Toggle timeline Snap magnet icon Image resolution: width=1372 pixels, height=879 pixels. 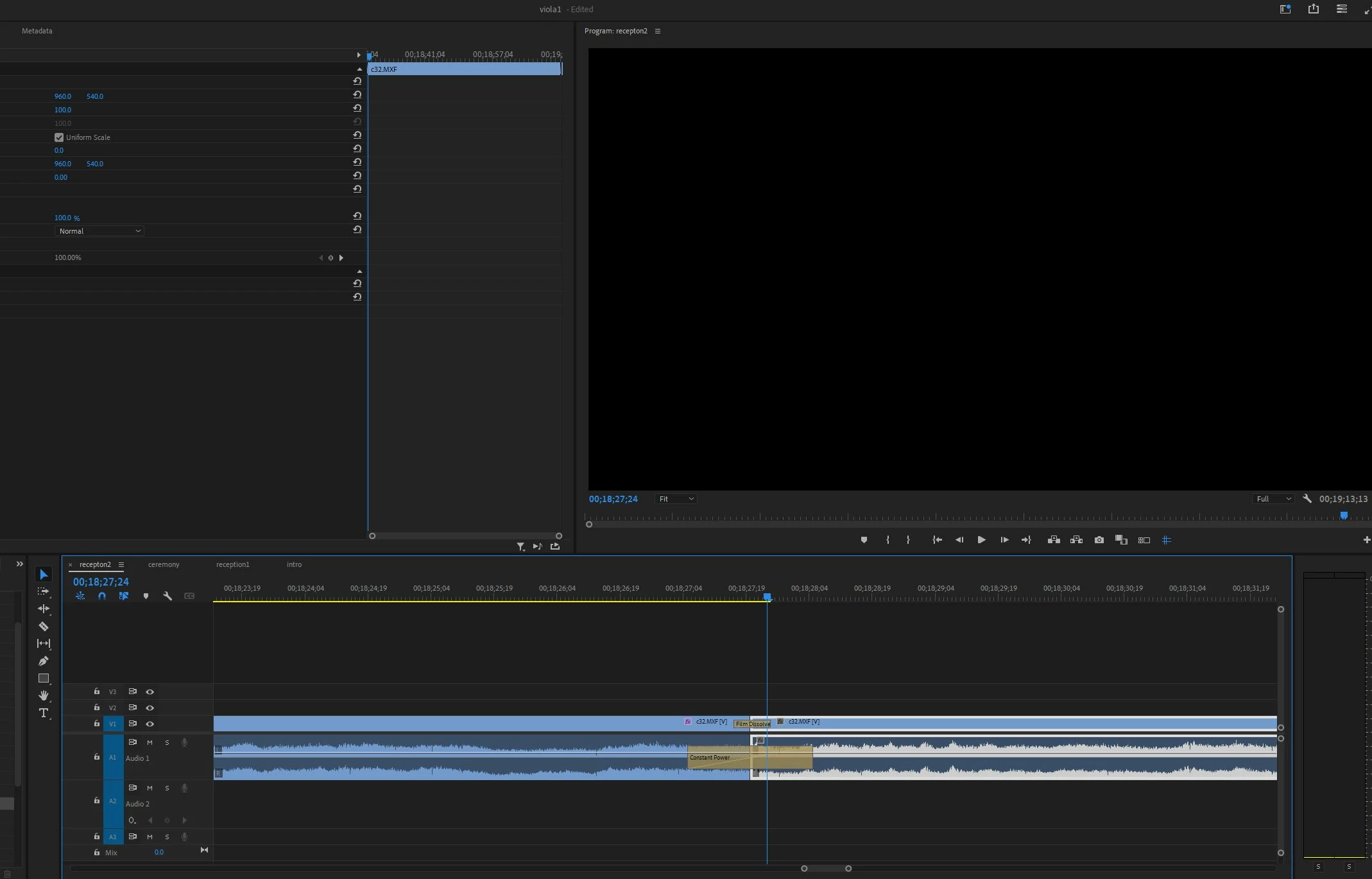pos(101,596)
